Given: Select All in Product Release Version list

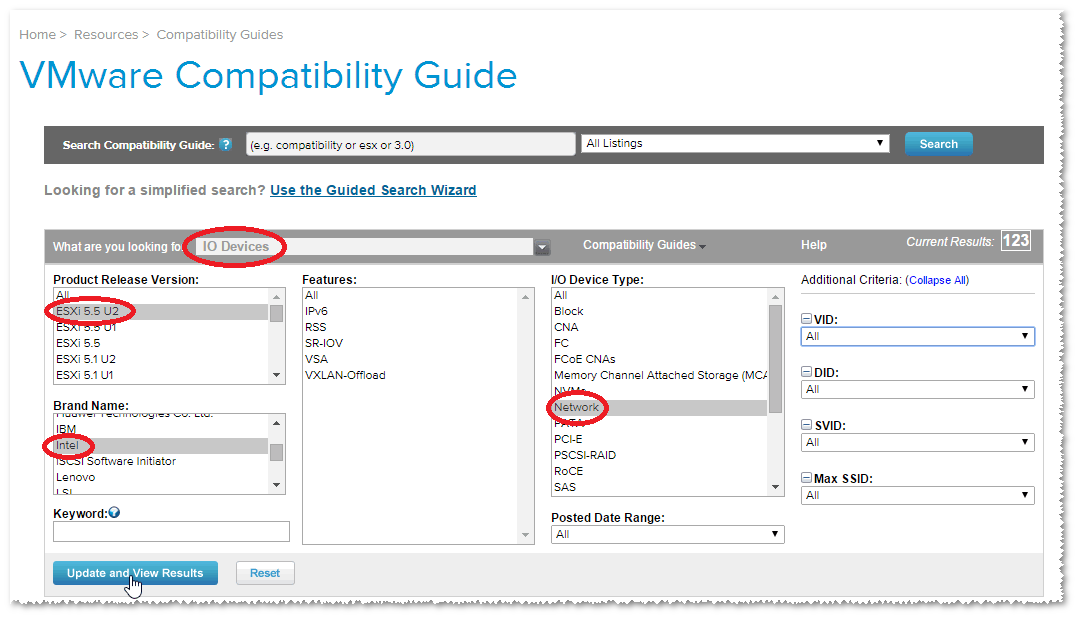Looking at the screenshot, I should (161, 296).
